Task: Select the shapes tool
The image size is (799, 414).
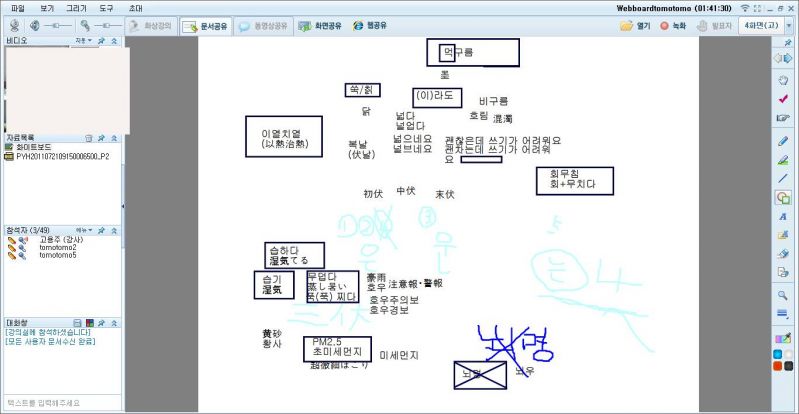Action: pyautogui.click(x=783, y=197)
